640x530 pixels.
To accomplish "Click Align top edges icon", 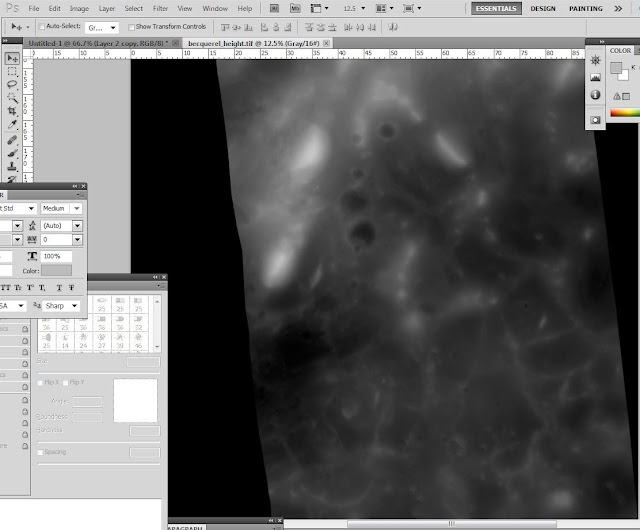I will 225,27.
